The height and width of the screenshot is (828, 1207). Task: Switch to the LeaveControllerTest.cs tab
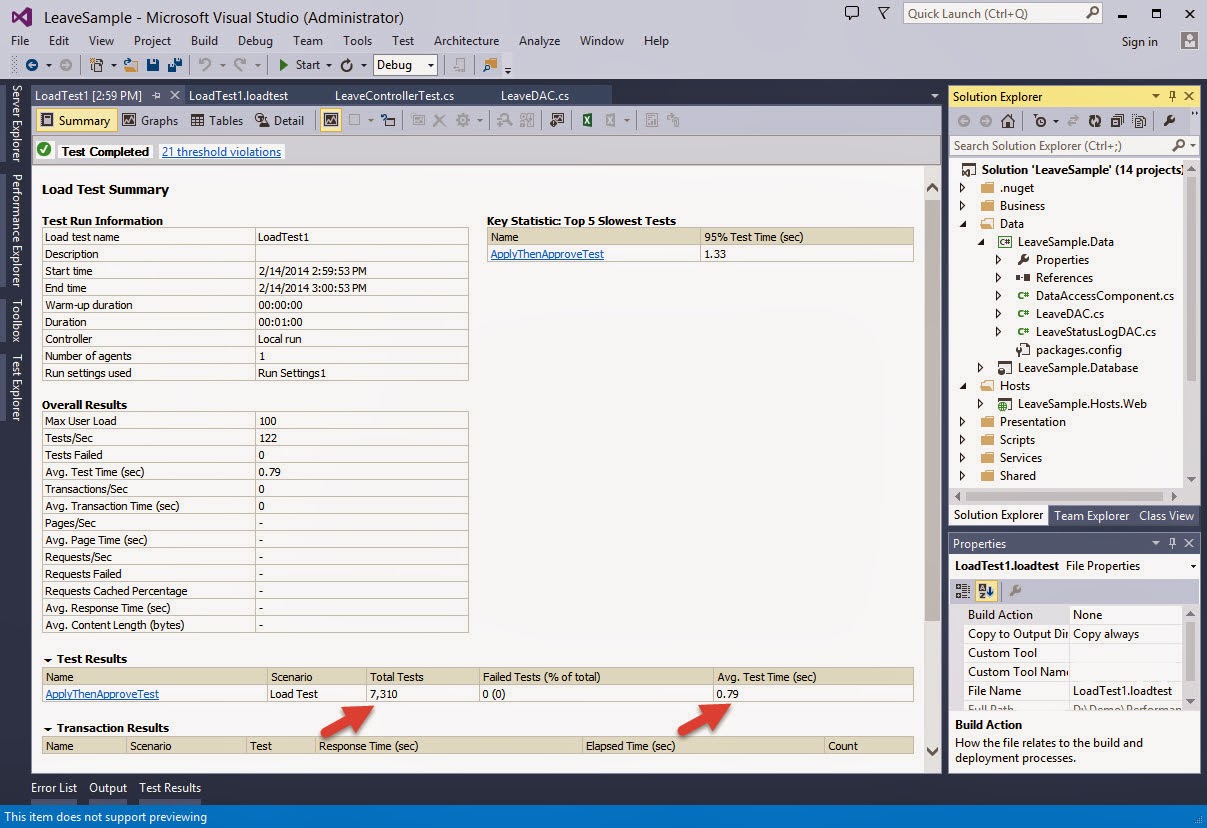tap(394, 96)
